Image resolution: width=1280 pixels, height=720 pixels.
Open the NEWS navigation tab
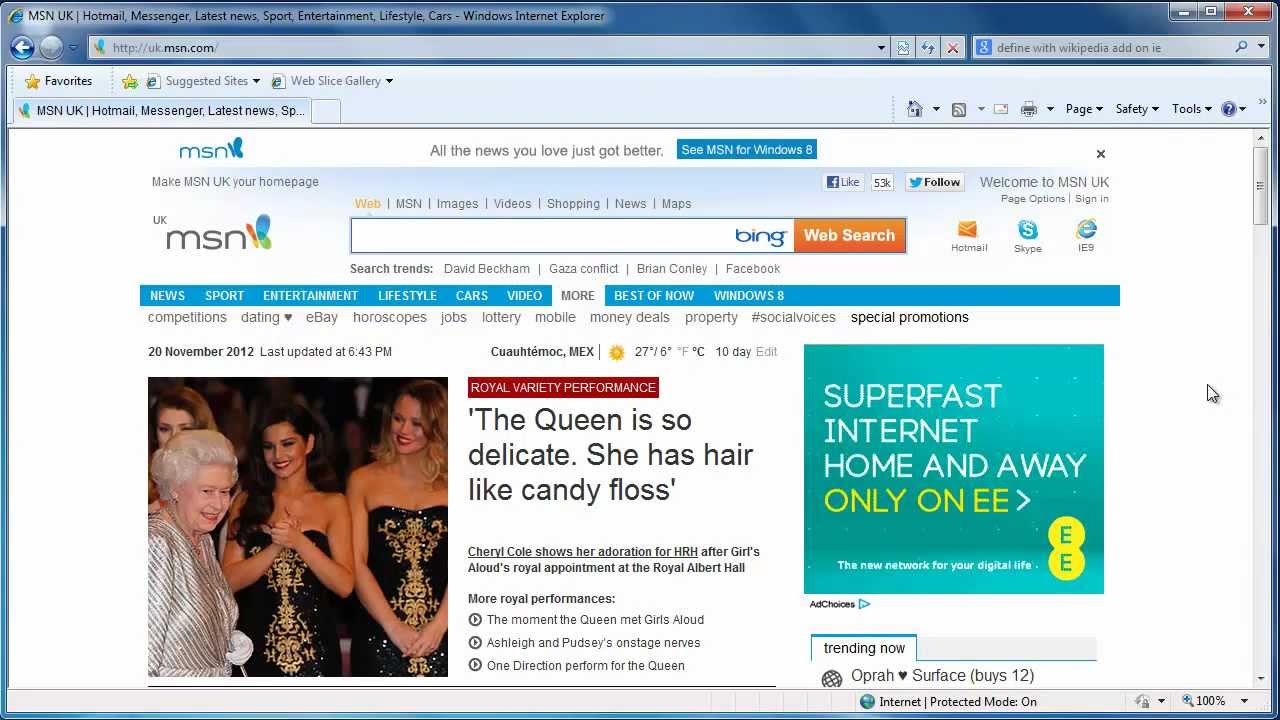click(167, 296)
